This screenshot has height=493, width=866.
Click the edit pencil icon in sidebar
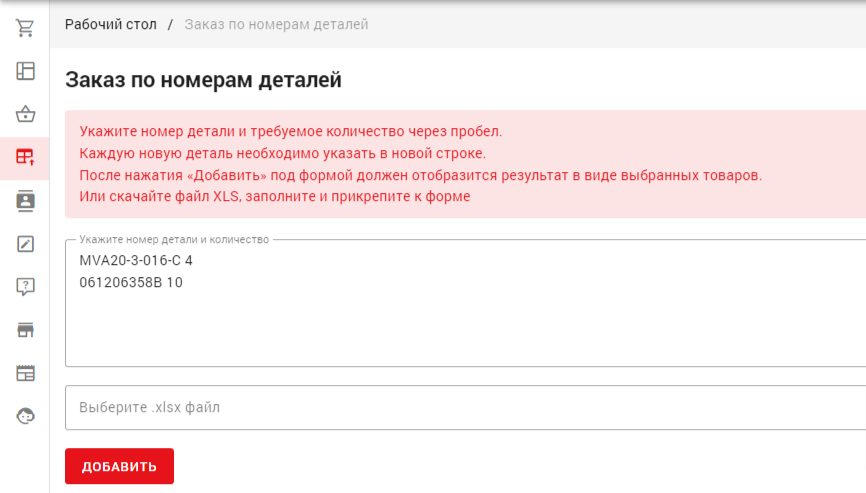pos(25,243)
